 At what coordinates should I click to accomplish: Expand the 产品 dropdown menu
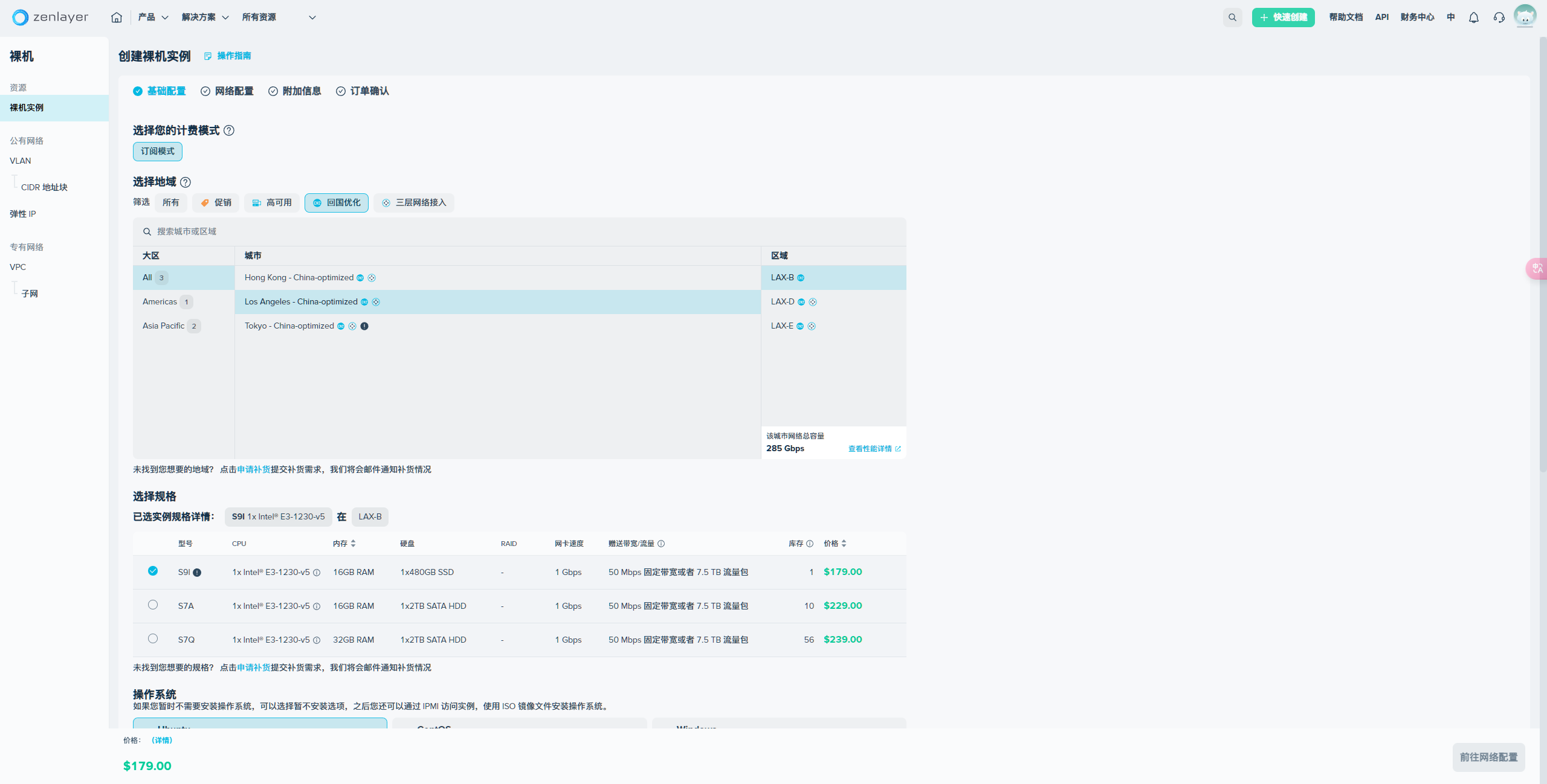[x=153, y=18]
